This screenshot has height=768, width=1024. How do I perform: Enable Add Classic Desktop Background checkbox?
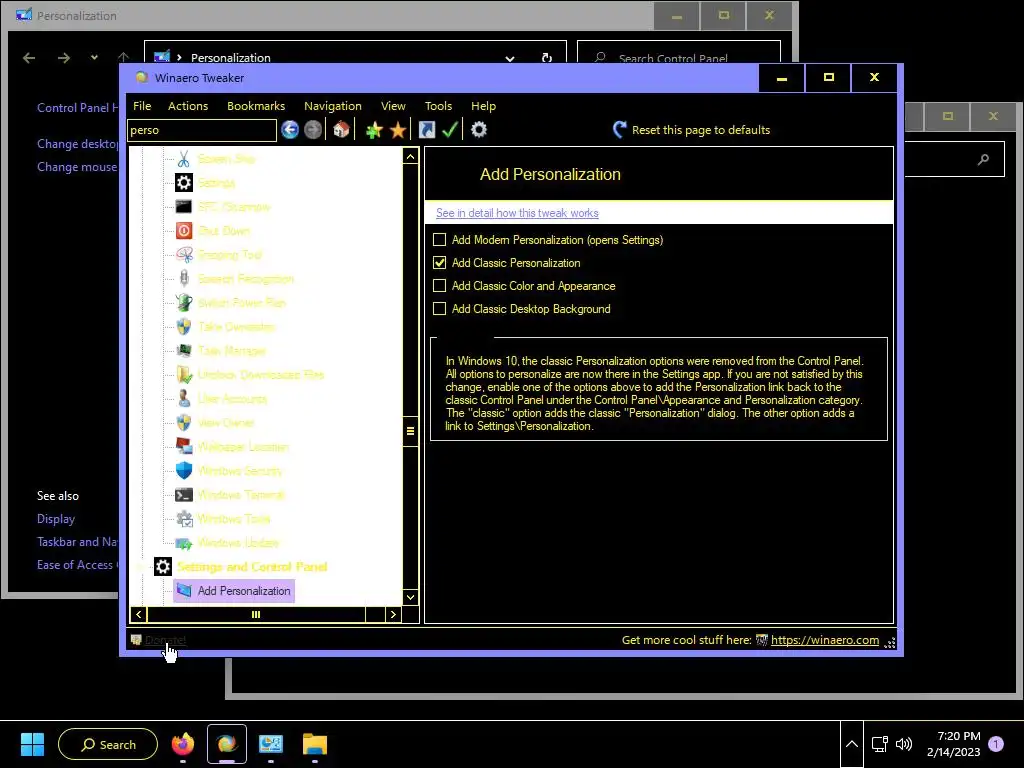pyautogui.click(x=440, y=308)
